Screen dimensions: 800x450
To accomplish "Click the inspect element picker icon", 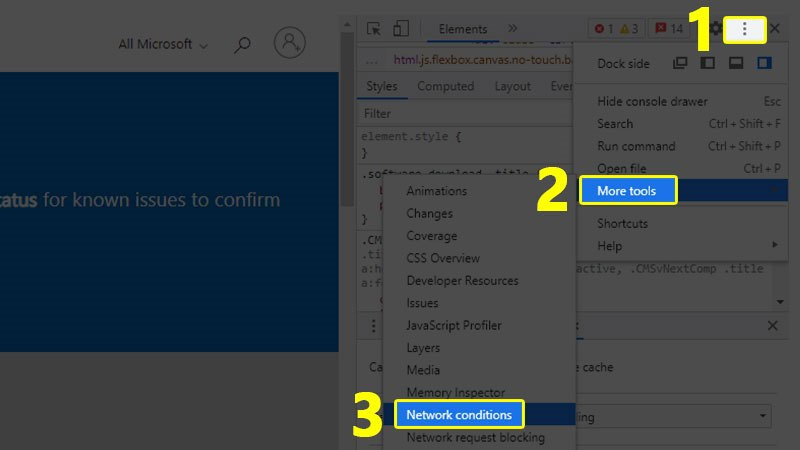I will tap(374, 29).
